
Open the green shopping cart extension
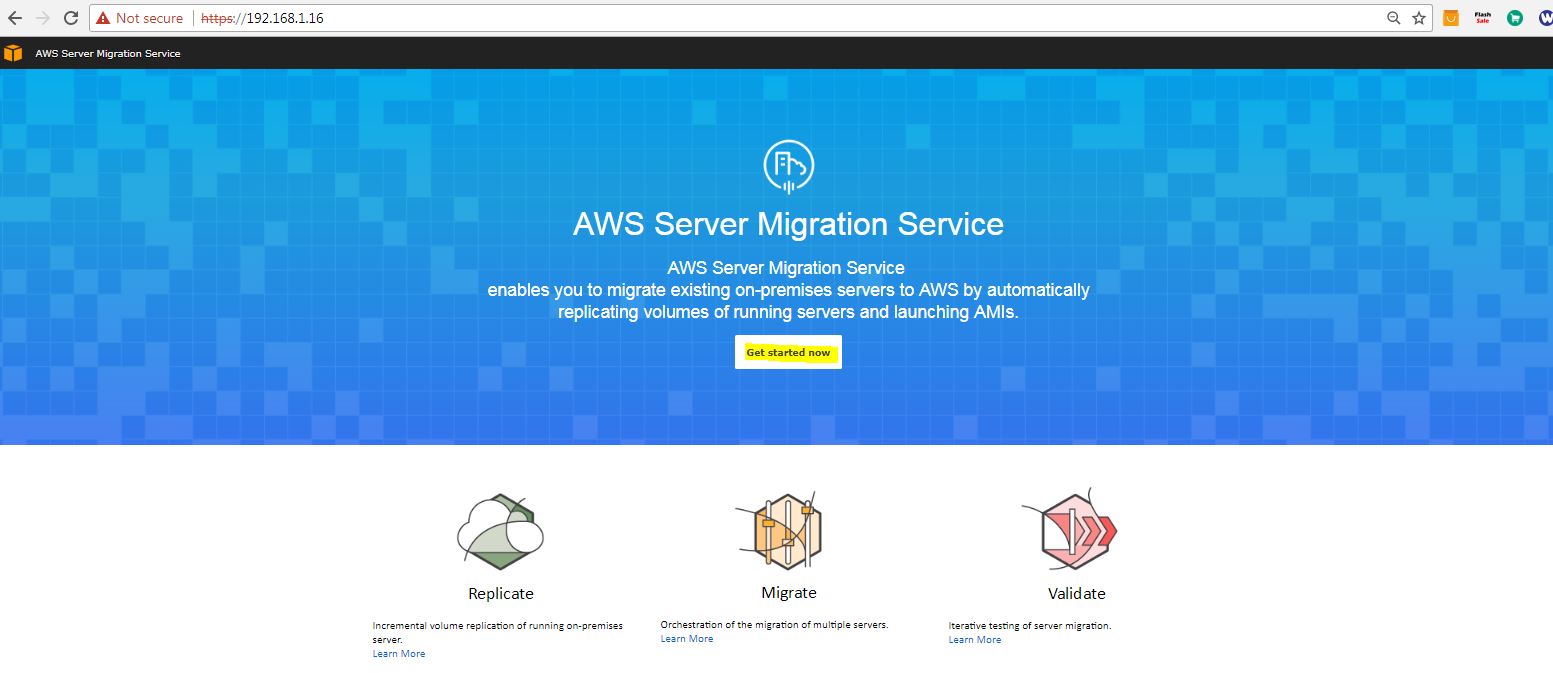click(1514, 18)
